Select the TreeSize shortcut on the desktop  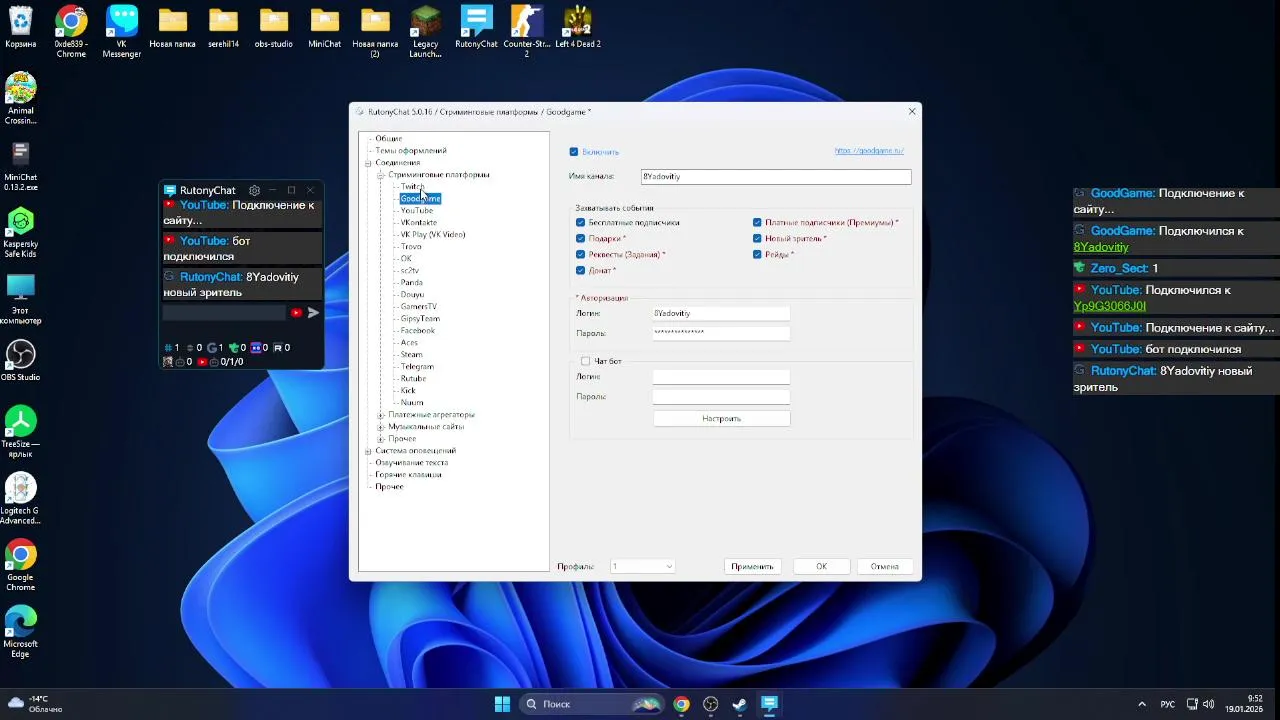click(x=21, y=432)
